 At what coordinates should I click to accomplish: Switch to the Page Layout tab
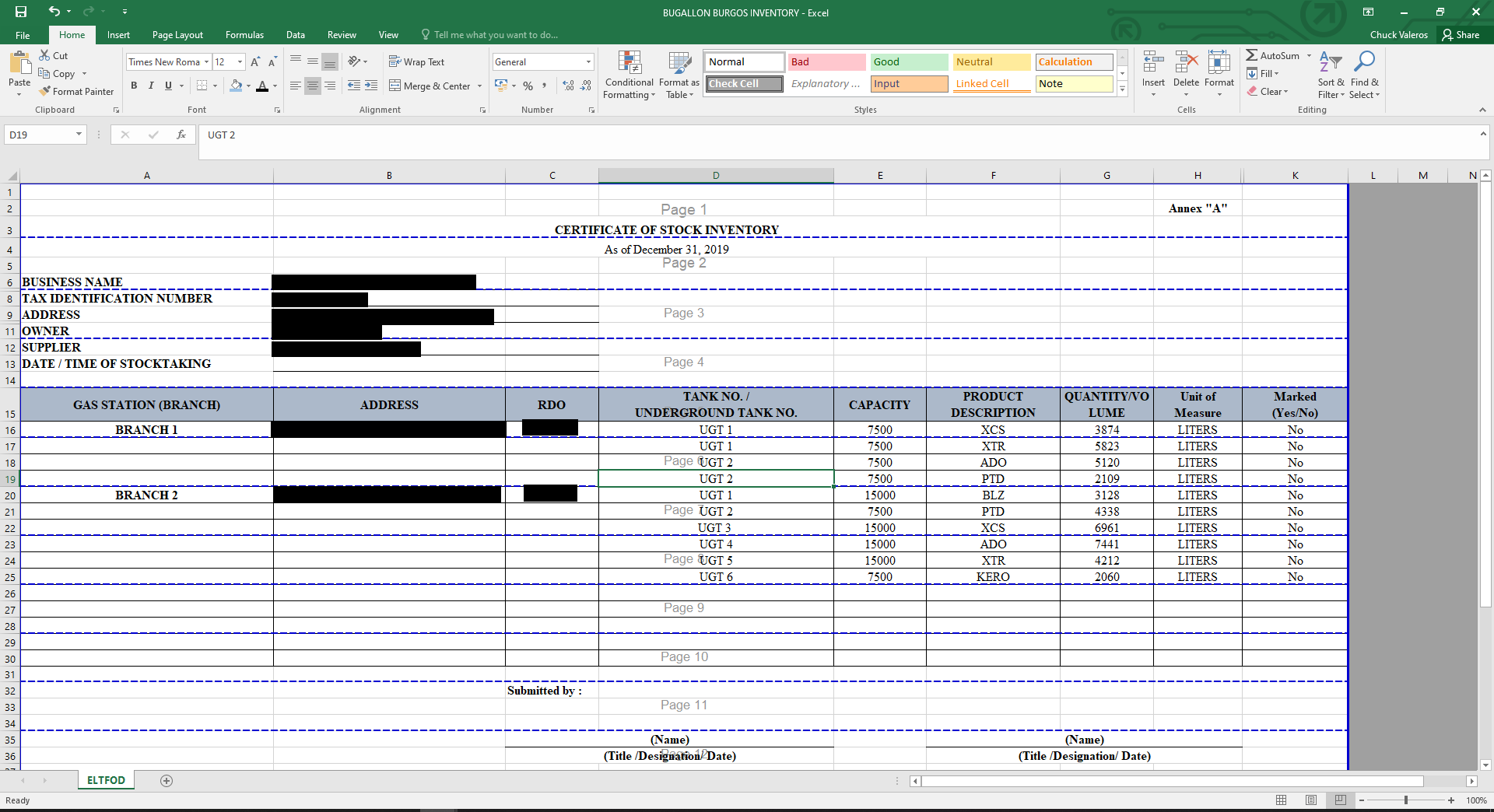tap(177, 35)
